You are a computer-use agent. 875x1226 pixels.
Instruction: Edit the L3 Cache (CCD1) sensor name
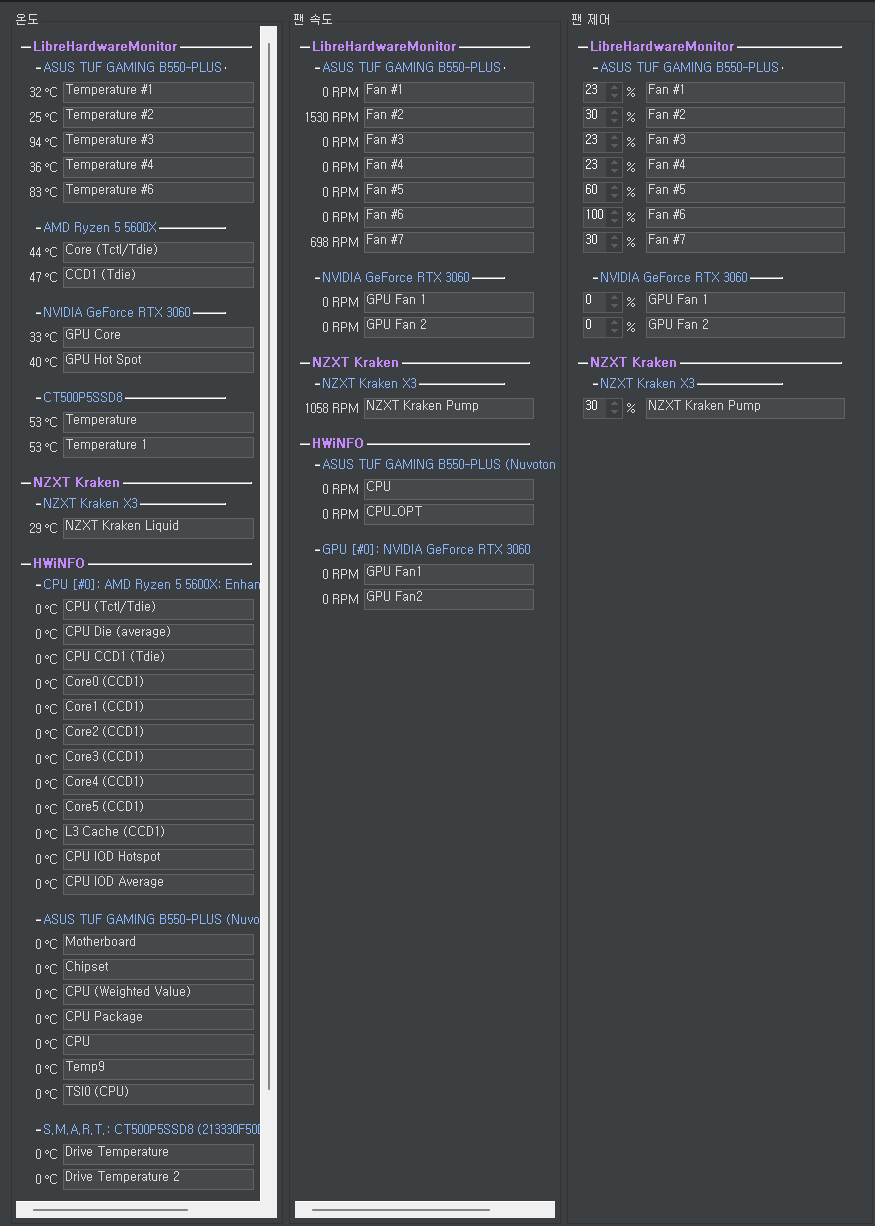[158, 834]
